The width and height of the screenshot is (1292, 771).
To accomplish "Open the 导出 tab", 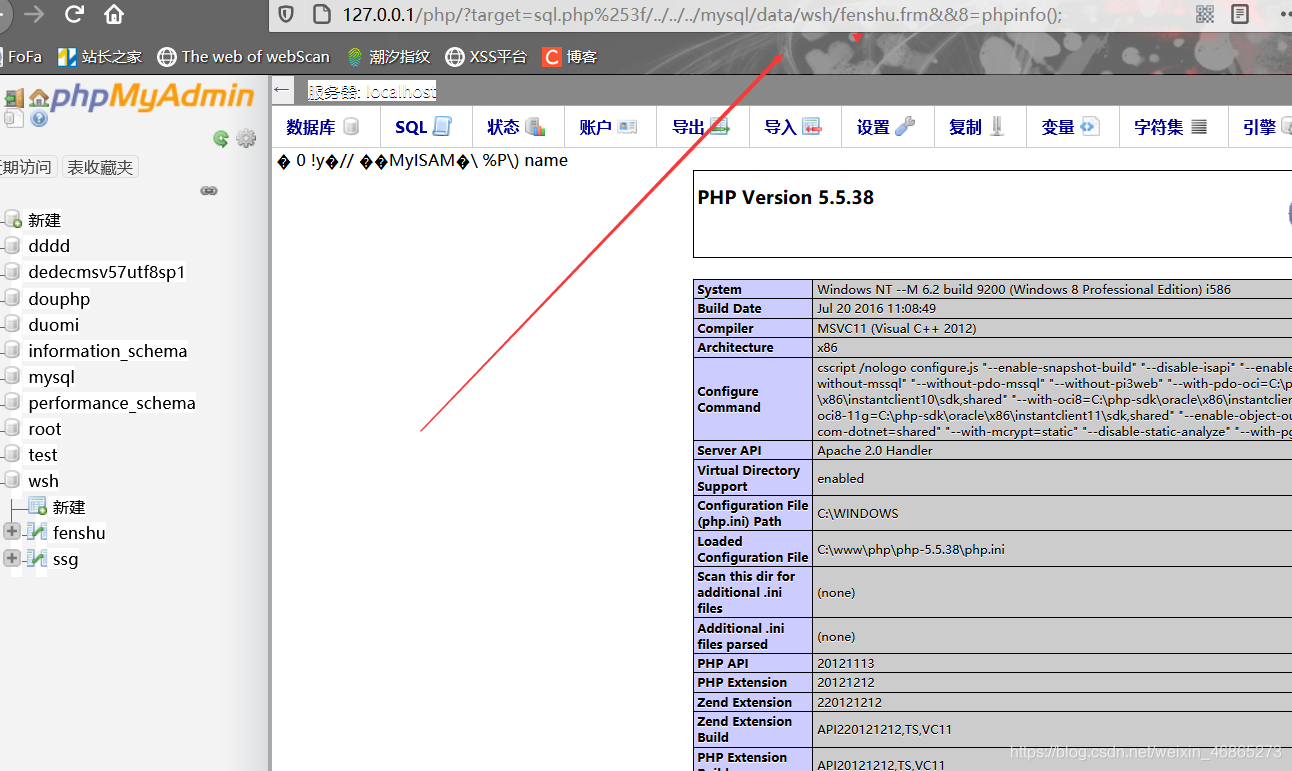I will tap(701, 127).
